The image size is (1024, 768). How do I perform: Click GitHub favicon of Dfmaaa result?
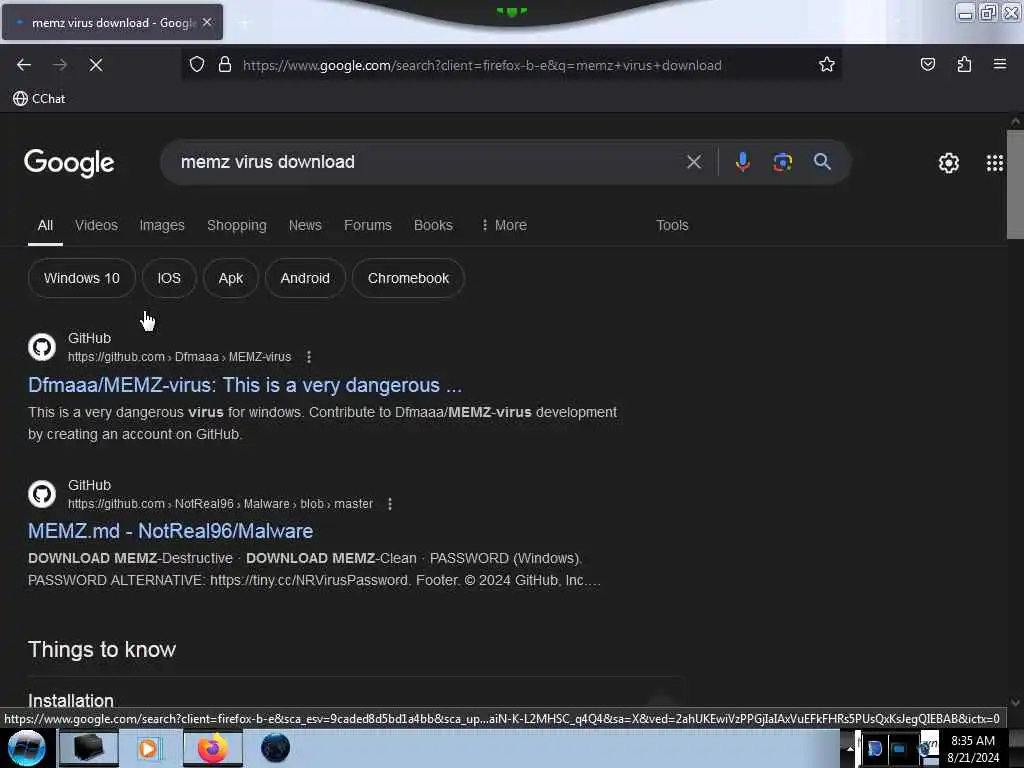(42, 347)
